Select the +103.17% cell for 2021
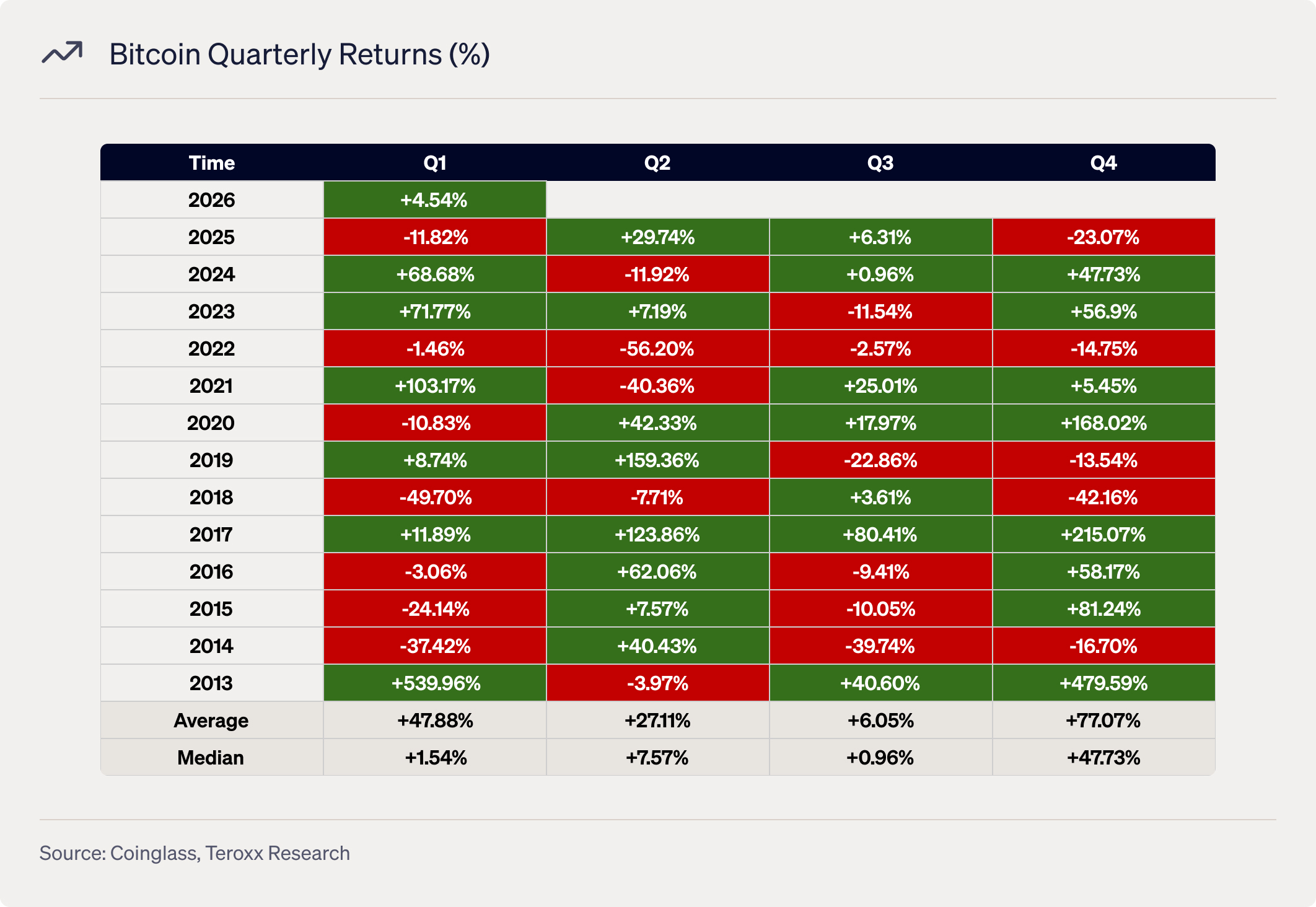Image resolution: width=1316 pixels, height=907 pixels. click(434, 386)
